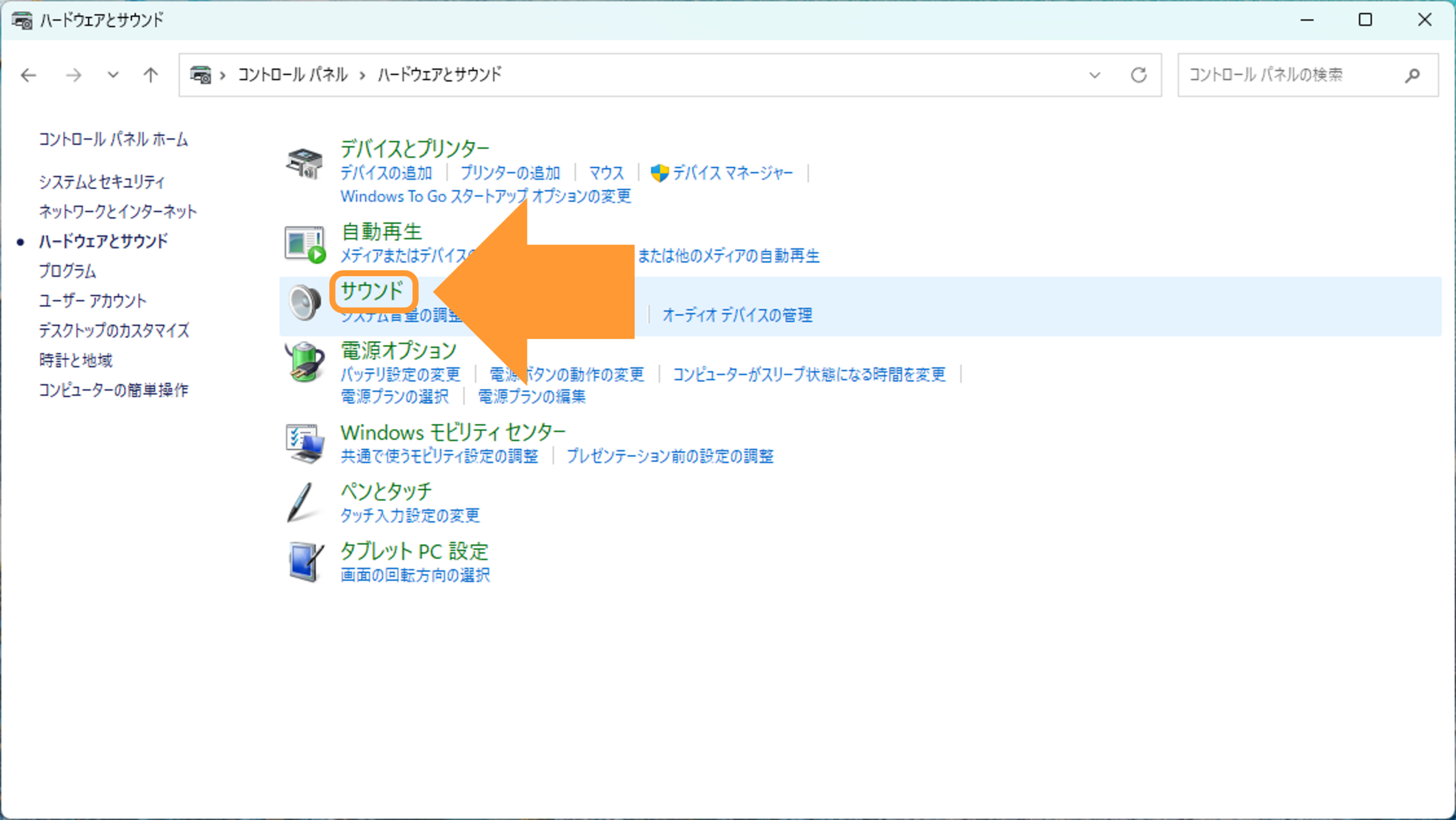
Task: Click the AutoPlay (自動再生) icon
Action: coord(305,245)
